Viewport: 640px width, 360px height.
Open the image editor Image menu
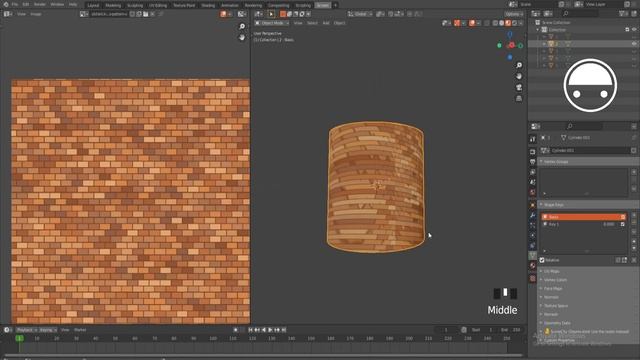(36, 14)
